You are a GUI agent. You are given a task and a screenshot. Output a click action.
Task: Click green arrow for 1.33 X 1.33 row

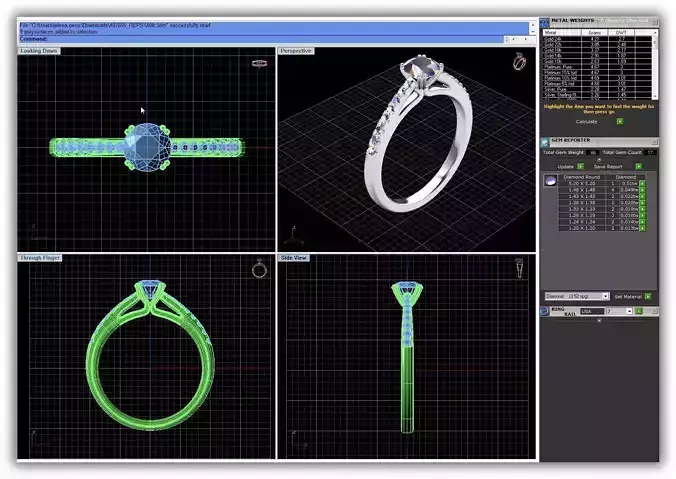642,209
